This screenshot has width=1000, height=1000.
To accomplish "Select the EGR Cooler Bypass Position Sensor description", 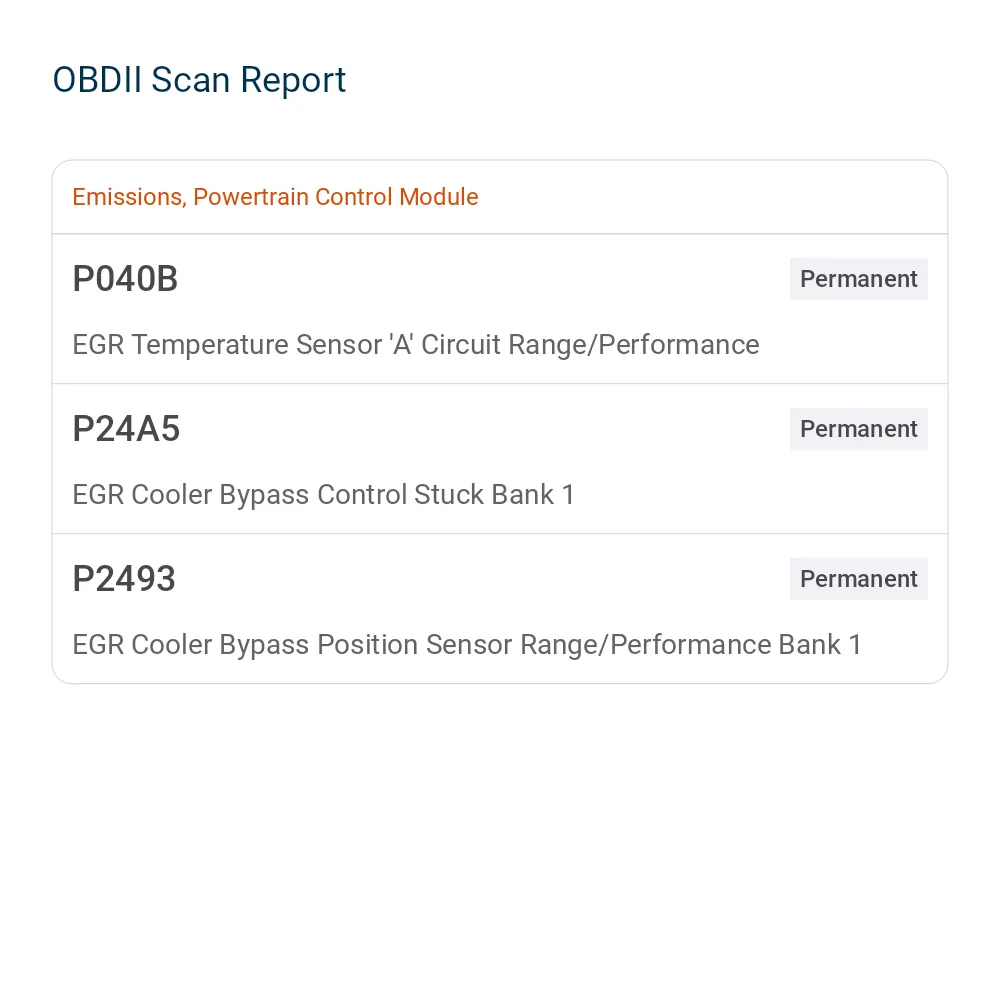I will point(467,645).
